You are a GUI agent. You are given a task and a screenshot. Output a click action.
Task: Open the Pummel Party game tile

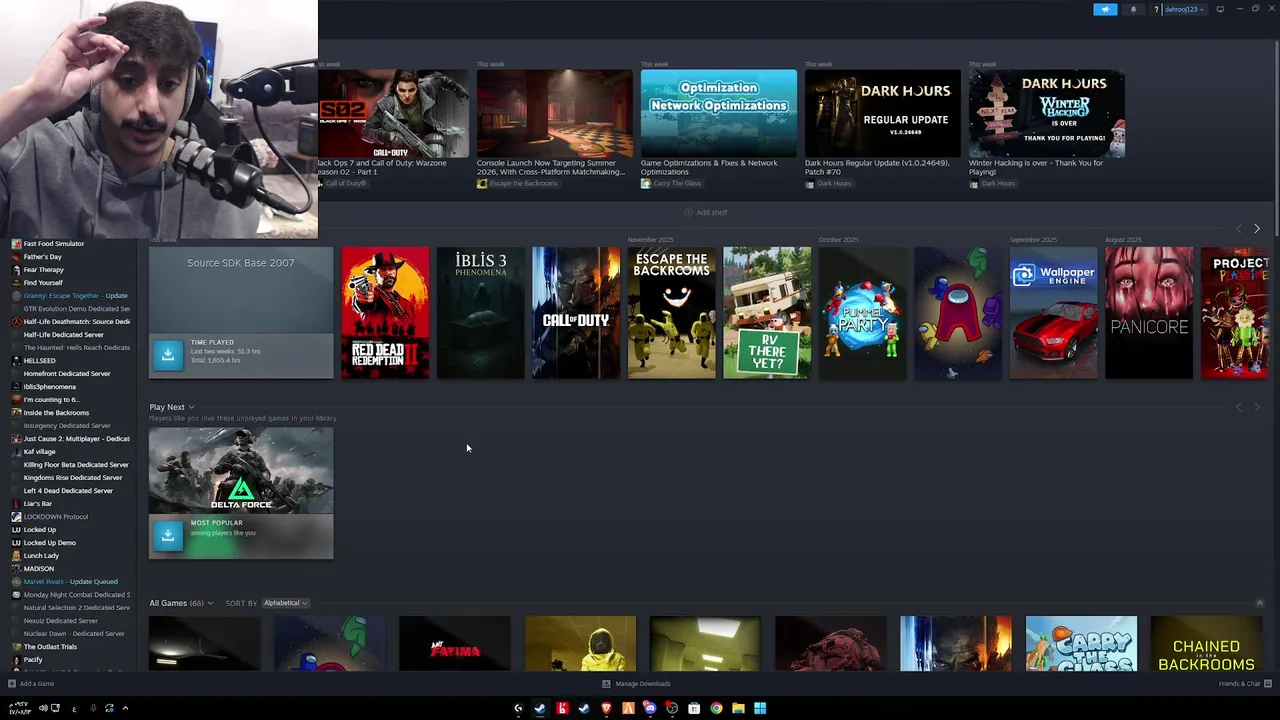tap(862, 313)
